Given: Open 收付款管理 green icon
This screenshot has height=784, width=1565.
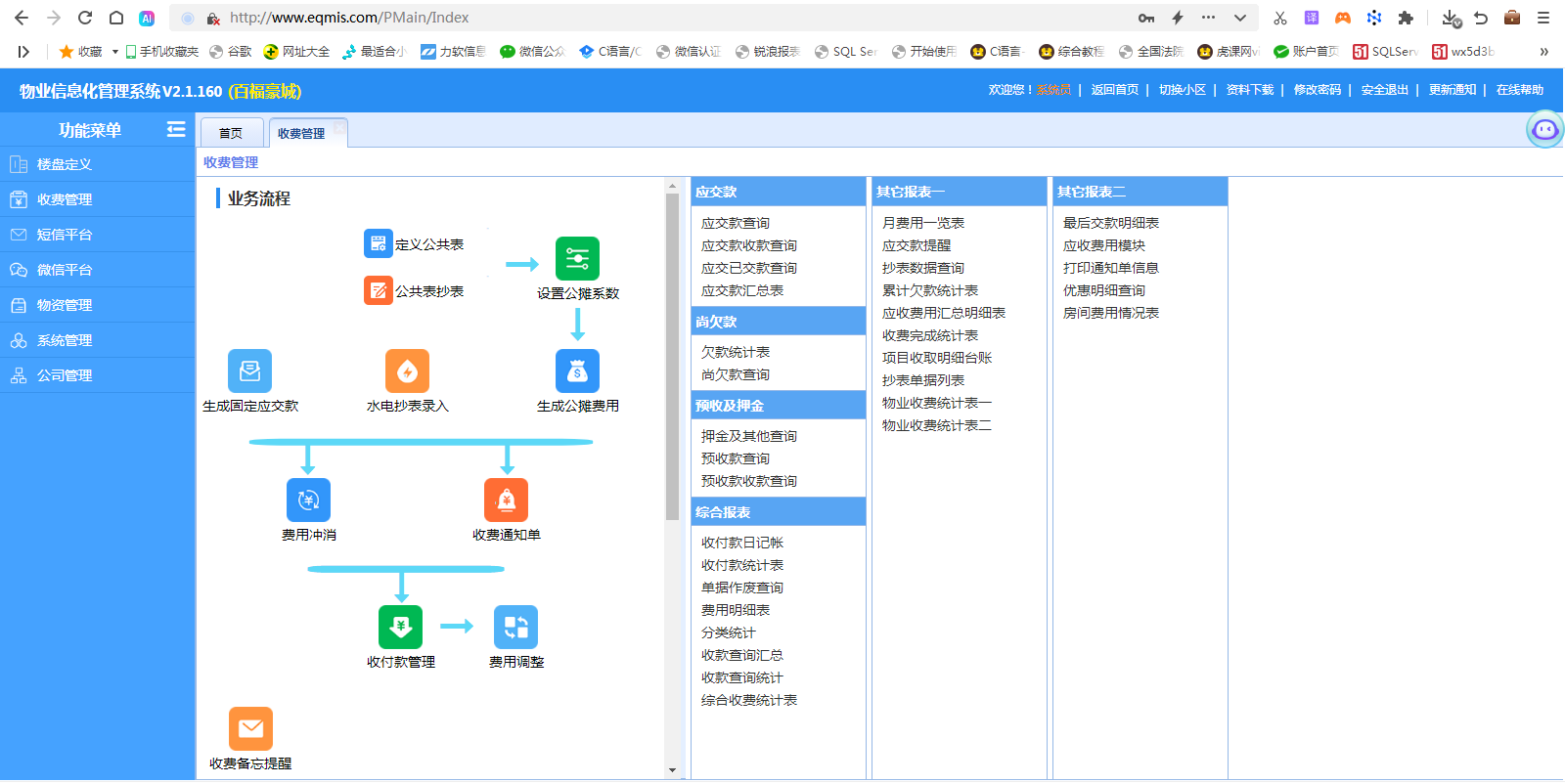Looking at the screenshot, I should tap(400, 628).
